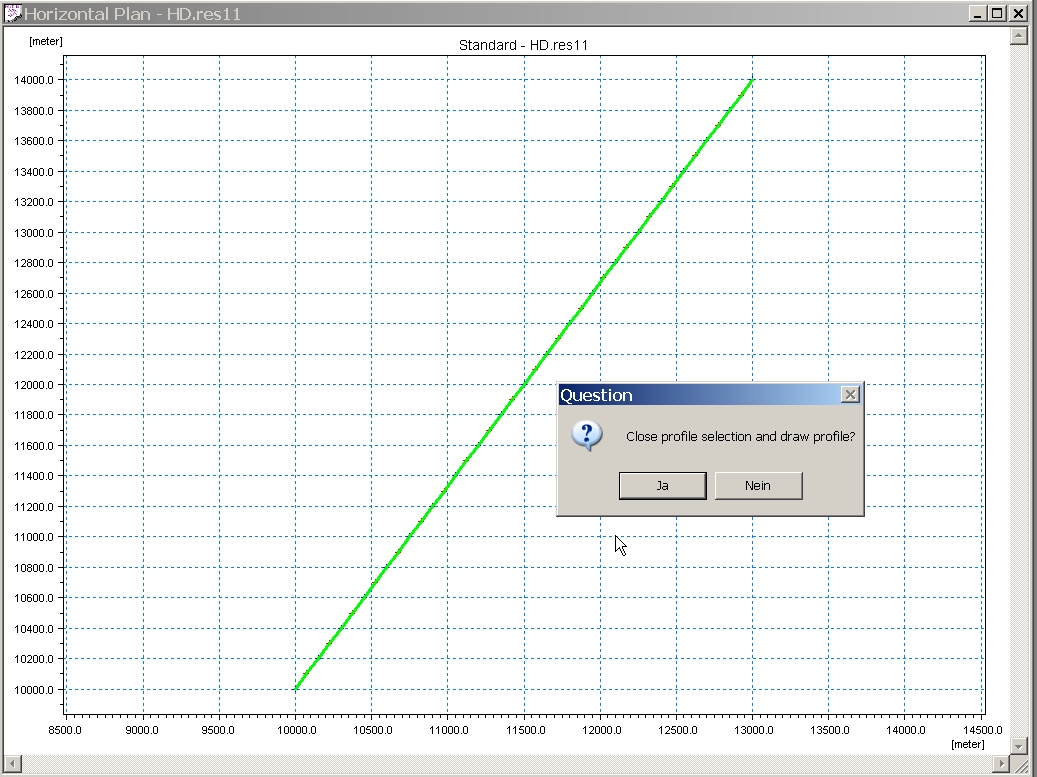Open the Horizontal Plan window system icon
Screen dimensions: 1037x777
point(13,14)
